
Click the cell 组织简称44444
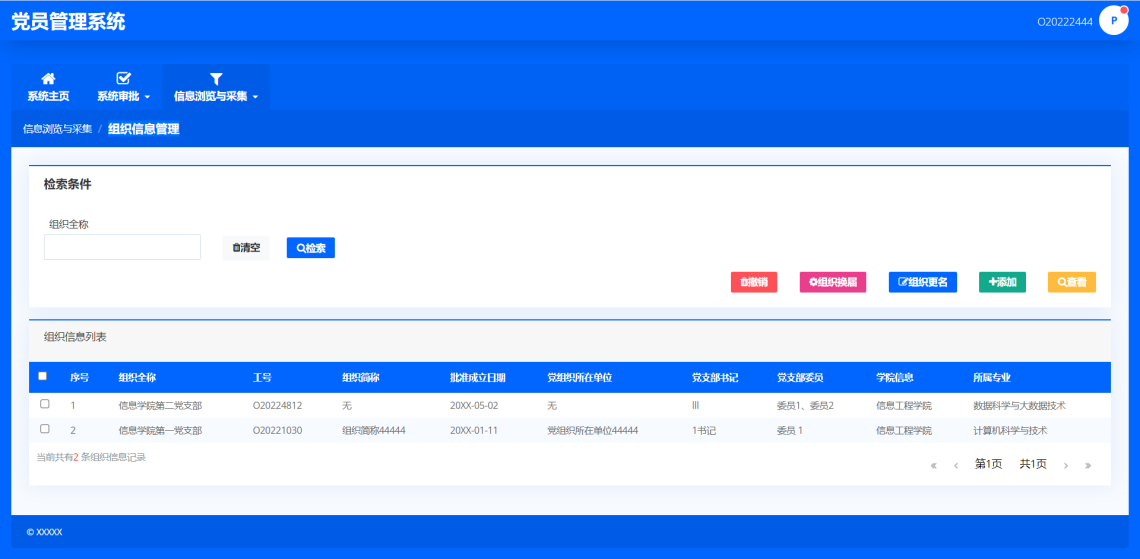click(374, 430)
